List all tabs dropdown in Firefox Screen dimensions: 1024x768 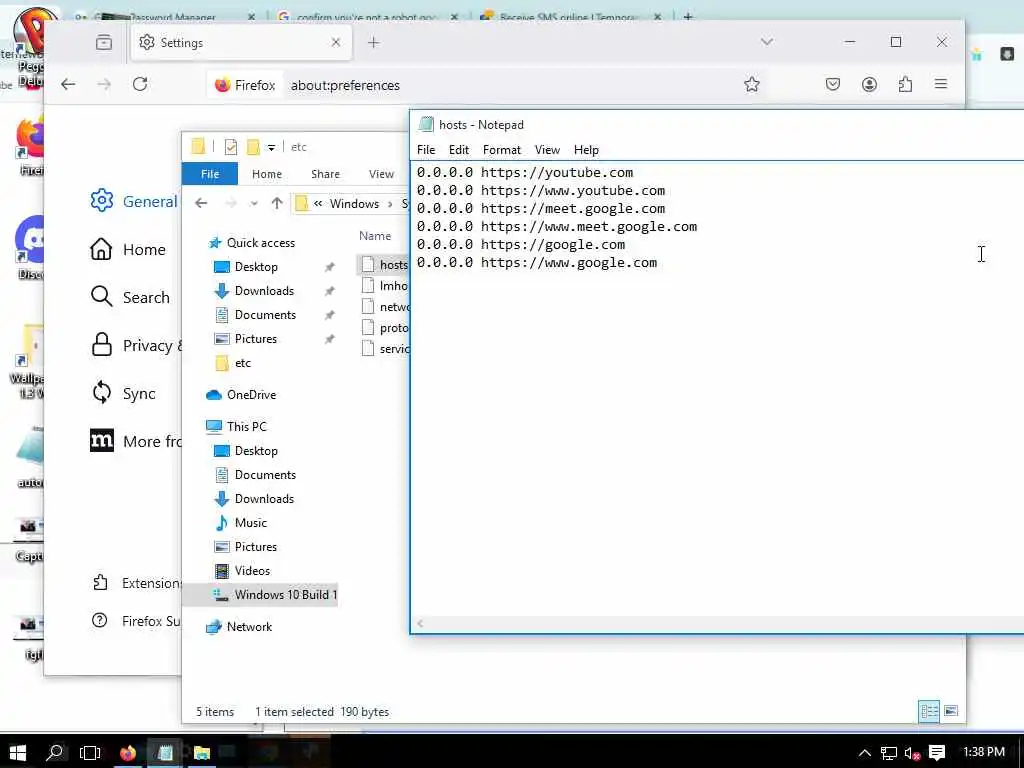click(x=767, y=42)
